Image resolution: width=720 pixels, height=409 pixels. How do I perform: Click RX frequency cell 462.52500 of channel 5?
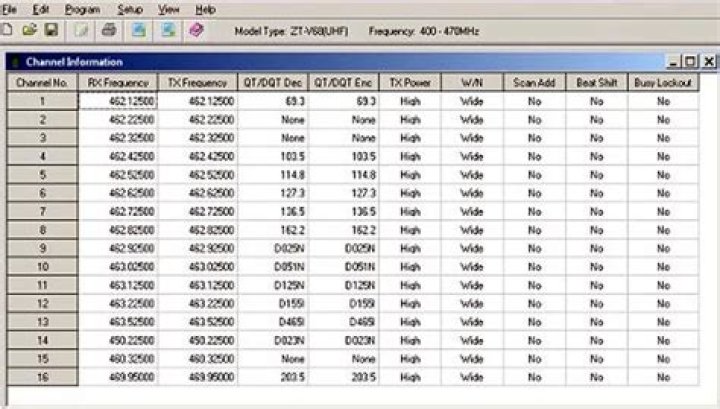pos(118,174)
